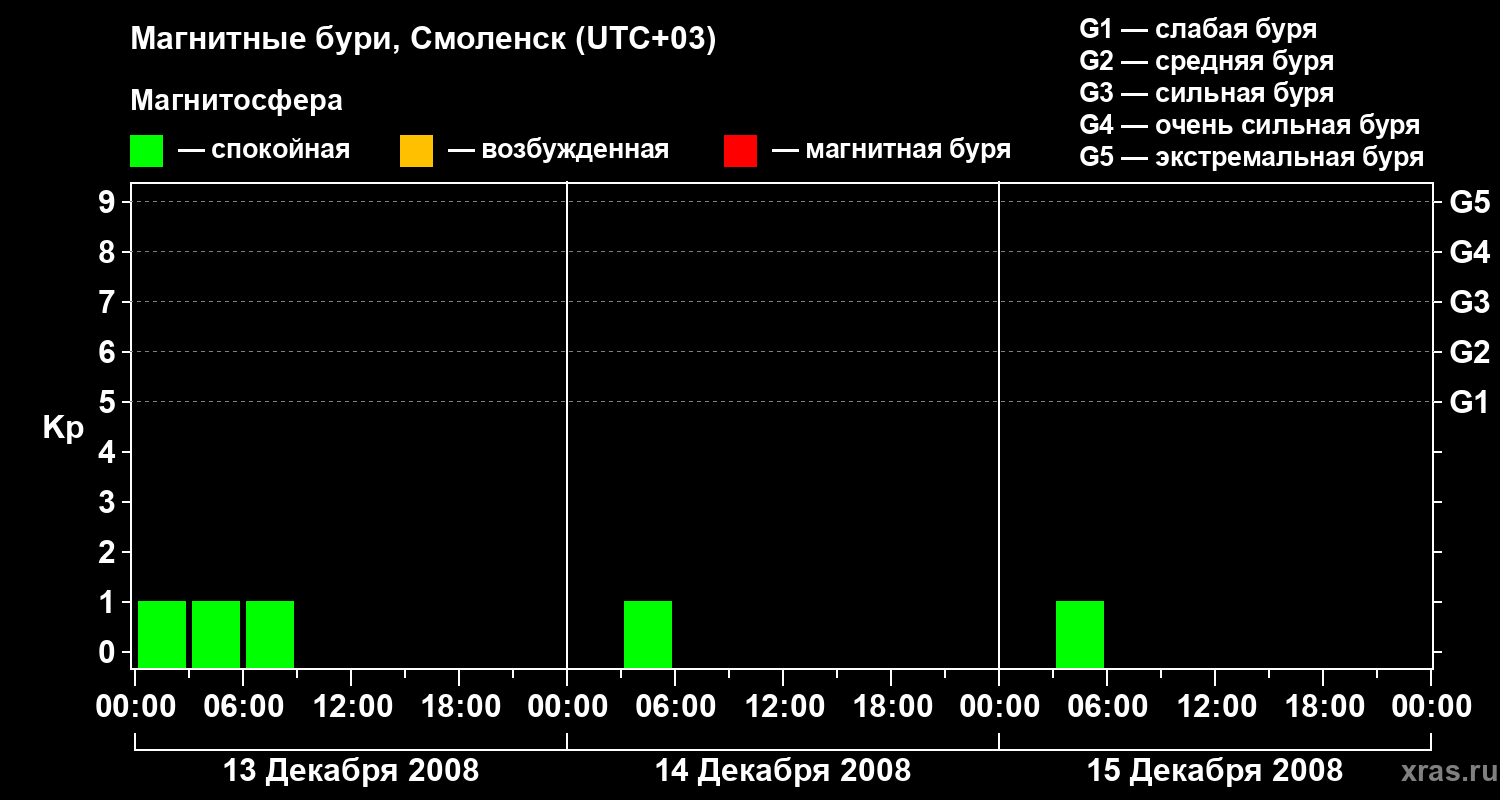The height and width of the screenshot is (800, 1500).
Task: Click the "14 Декабря 2008" date label
Action: click(x=783, y=771)
